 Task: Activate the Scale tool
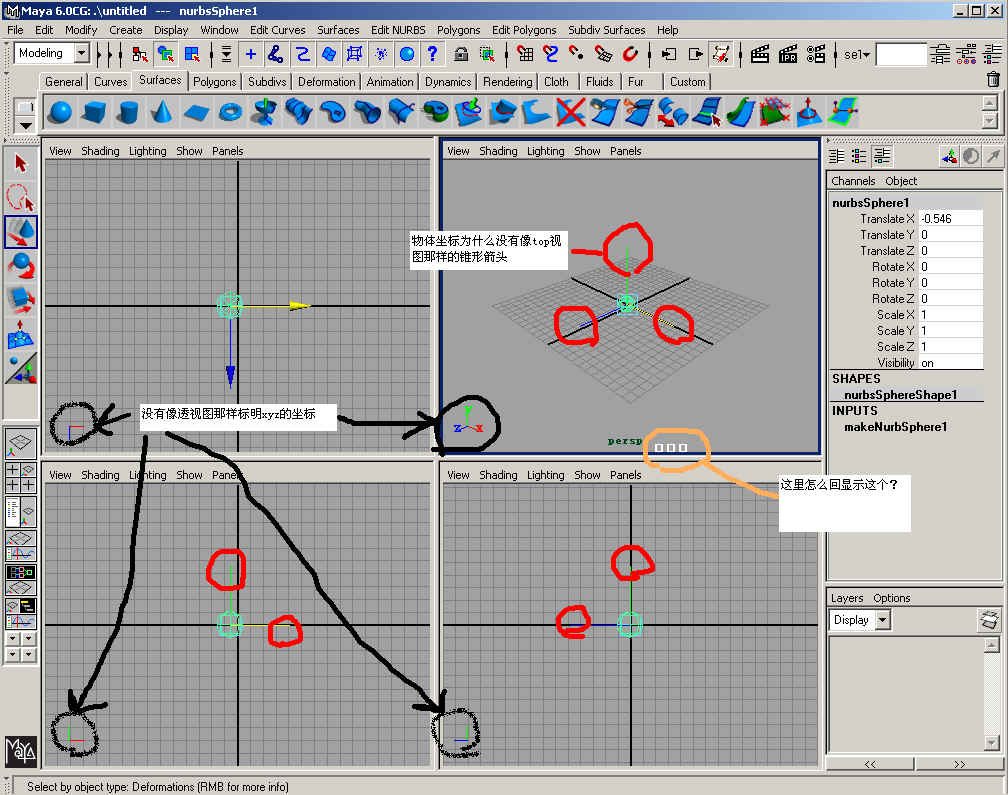(x=21, y=299)
